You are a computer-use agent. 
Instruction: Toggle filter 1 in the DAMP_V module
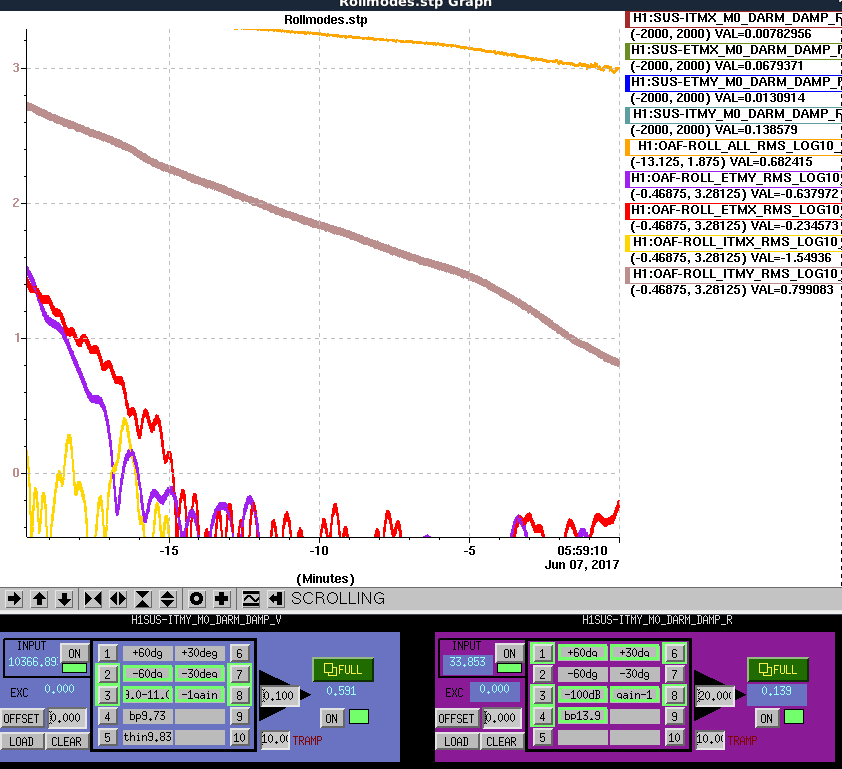point(107,653)
